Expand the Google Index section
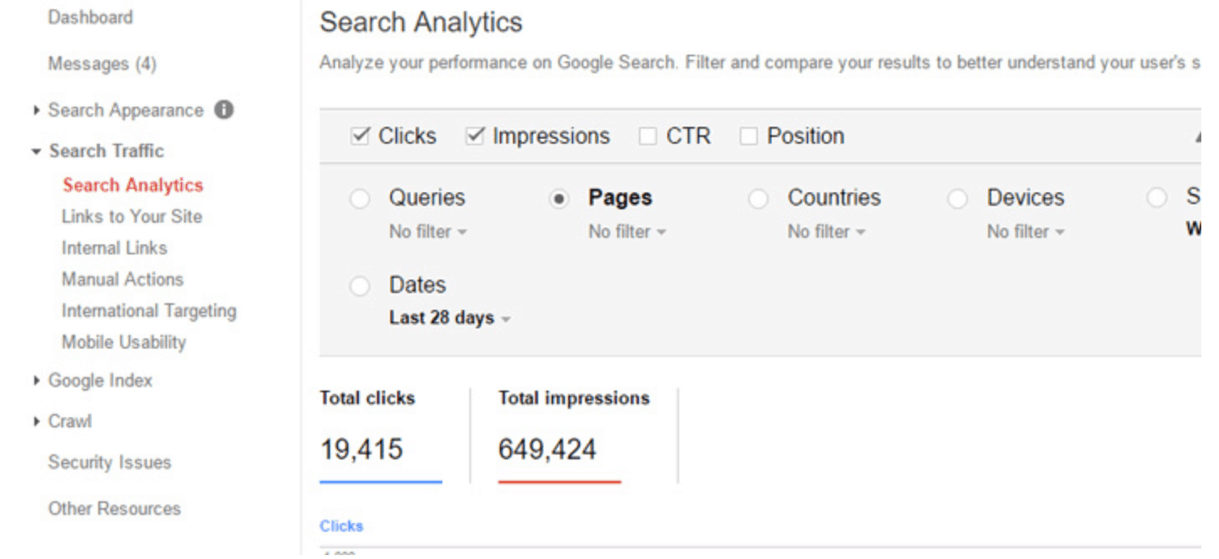 point(37,380)
